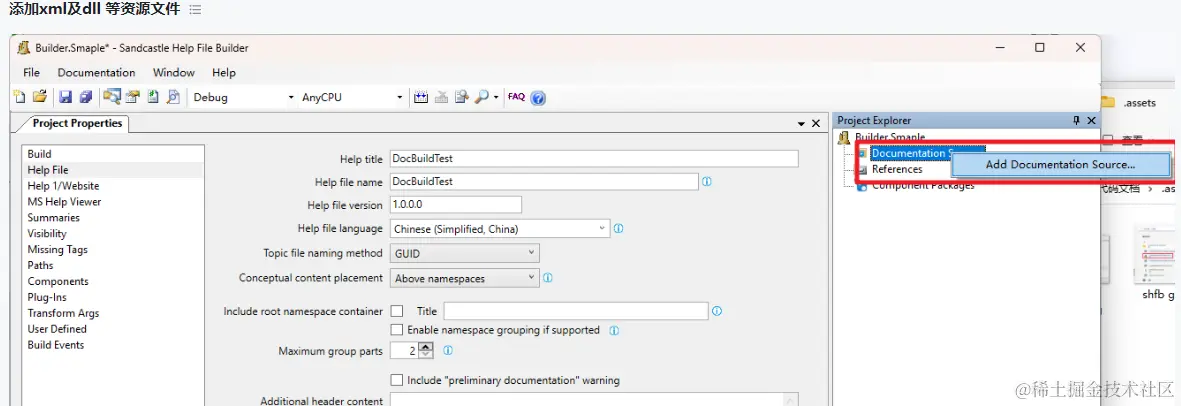The image size is (1181, 406).
Task: Open the Project Explorer toolbar icon
Action: pos(113,96)
